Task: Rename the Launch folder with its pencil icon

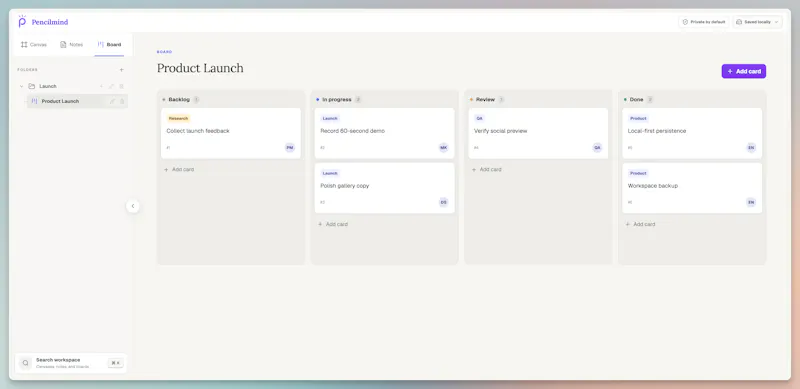Action: (111, 86)
